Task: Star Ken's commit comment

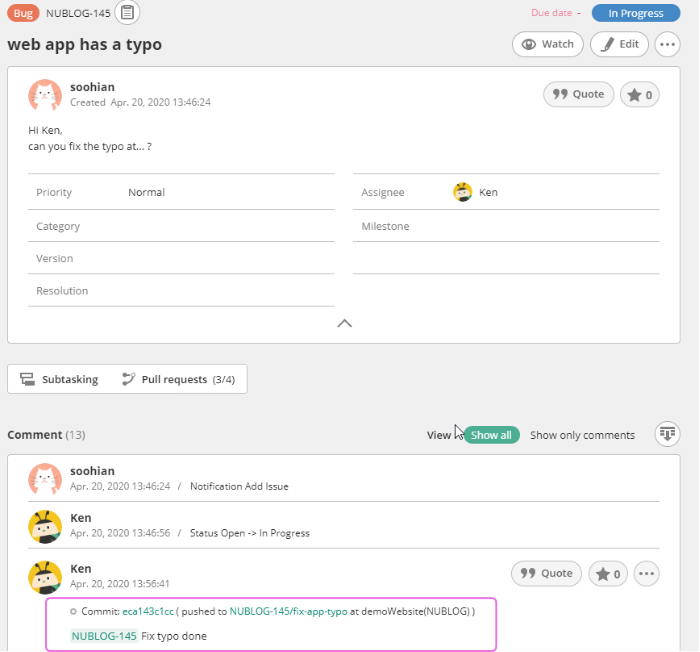Action: [x=608, y=573]
